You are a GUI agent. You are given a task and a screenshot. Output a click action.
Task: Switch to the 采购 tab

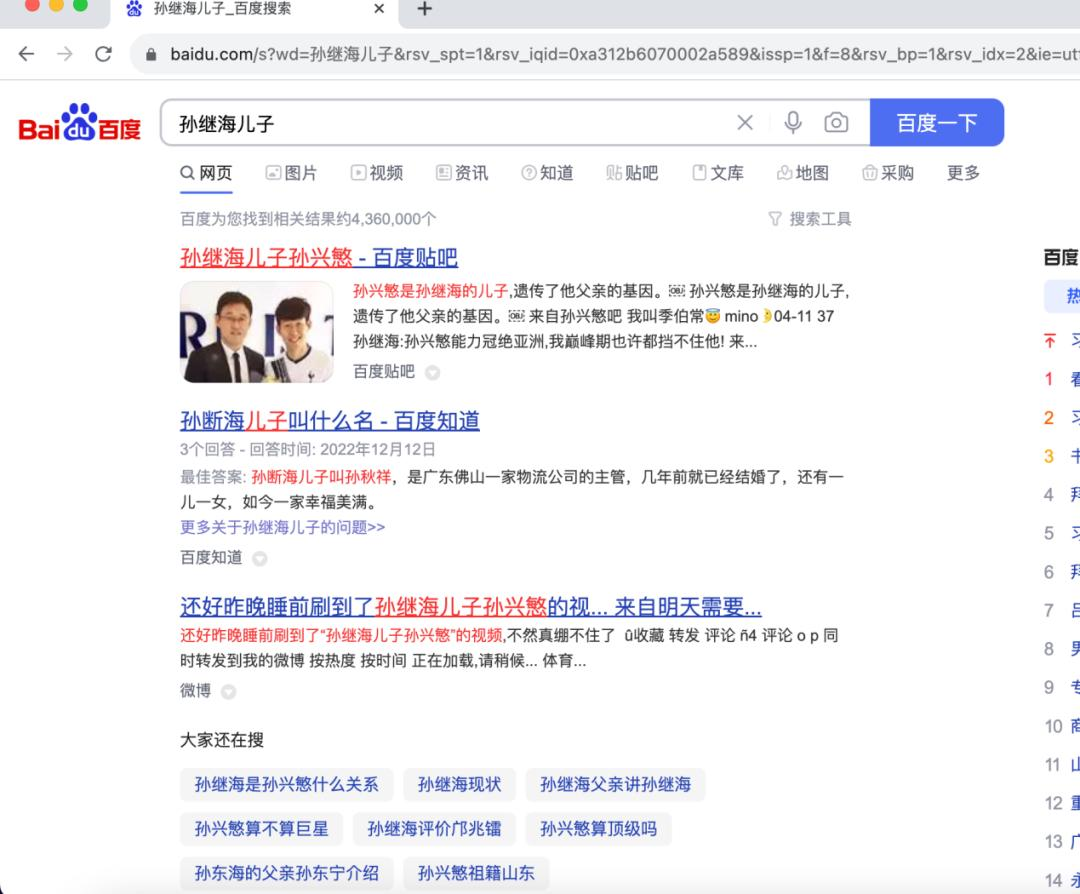click(x=889, y=173)
